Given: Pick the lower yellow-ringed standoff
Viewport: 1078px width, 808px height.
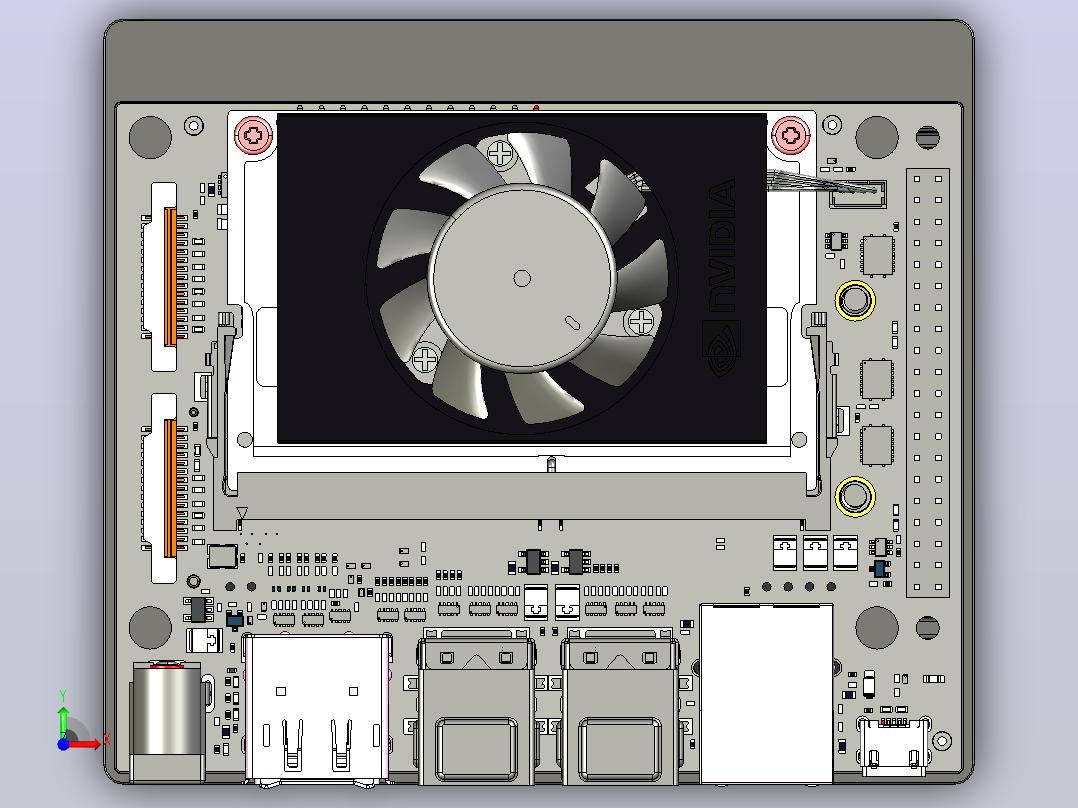Looking at the screenshot, I should 855,496.
